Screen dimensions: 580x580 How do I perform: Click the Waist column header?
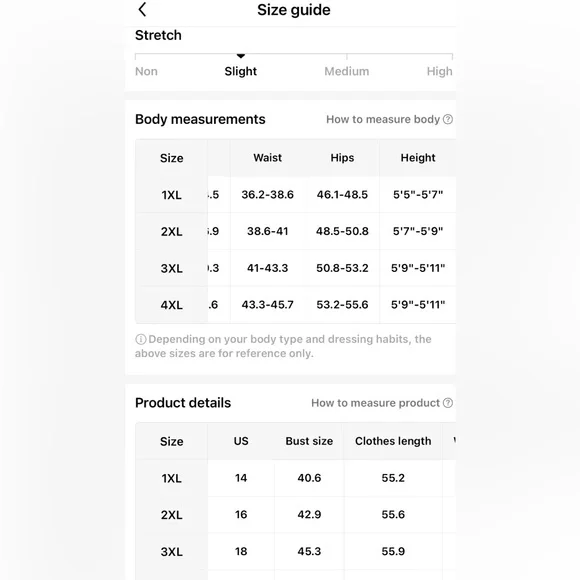coord(267,158)
